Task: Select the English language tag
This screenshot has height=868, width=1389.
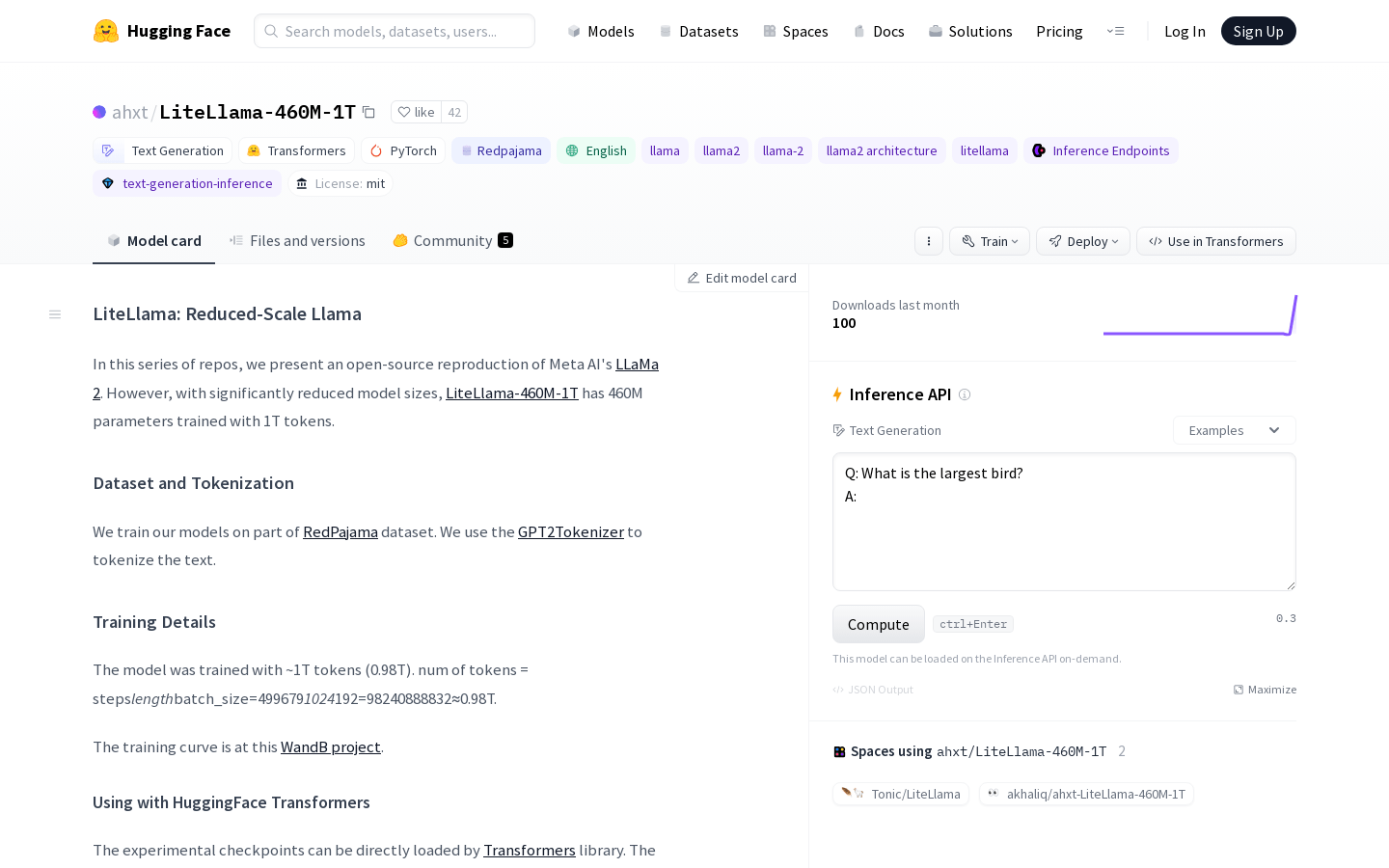Action: [596, 150]
